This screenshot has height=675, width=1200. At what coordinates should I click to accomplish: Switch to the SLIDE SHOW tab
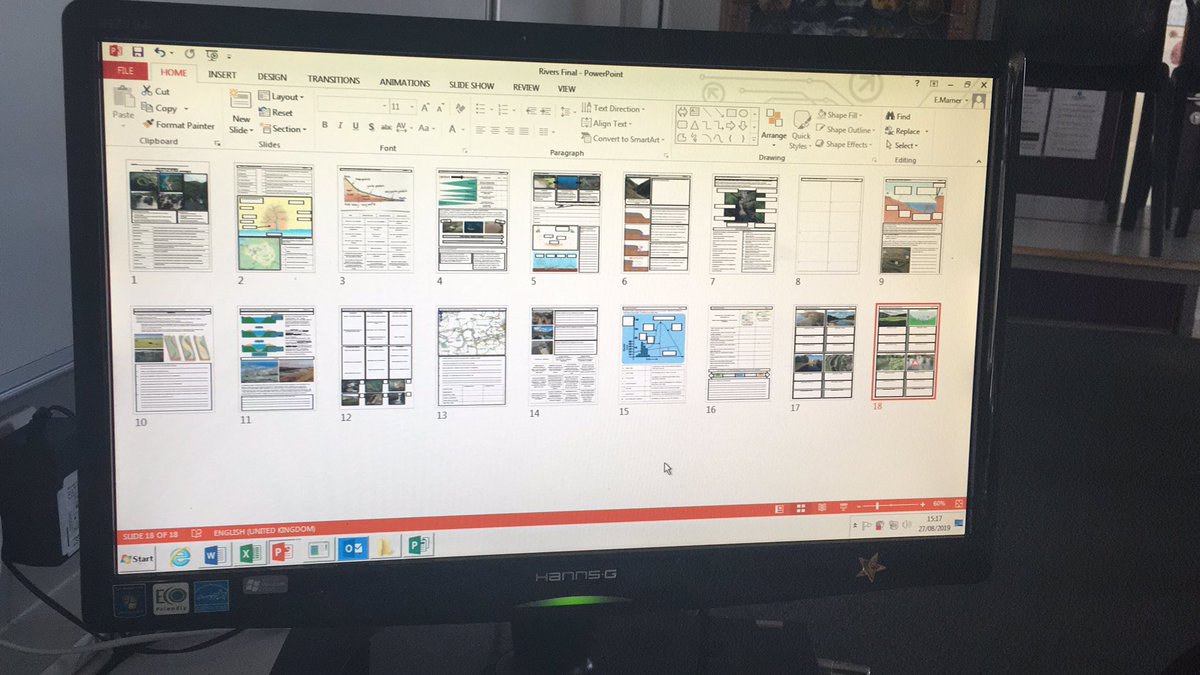472,86
